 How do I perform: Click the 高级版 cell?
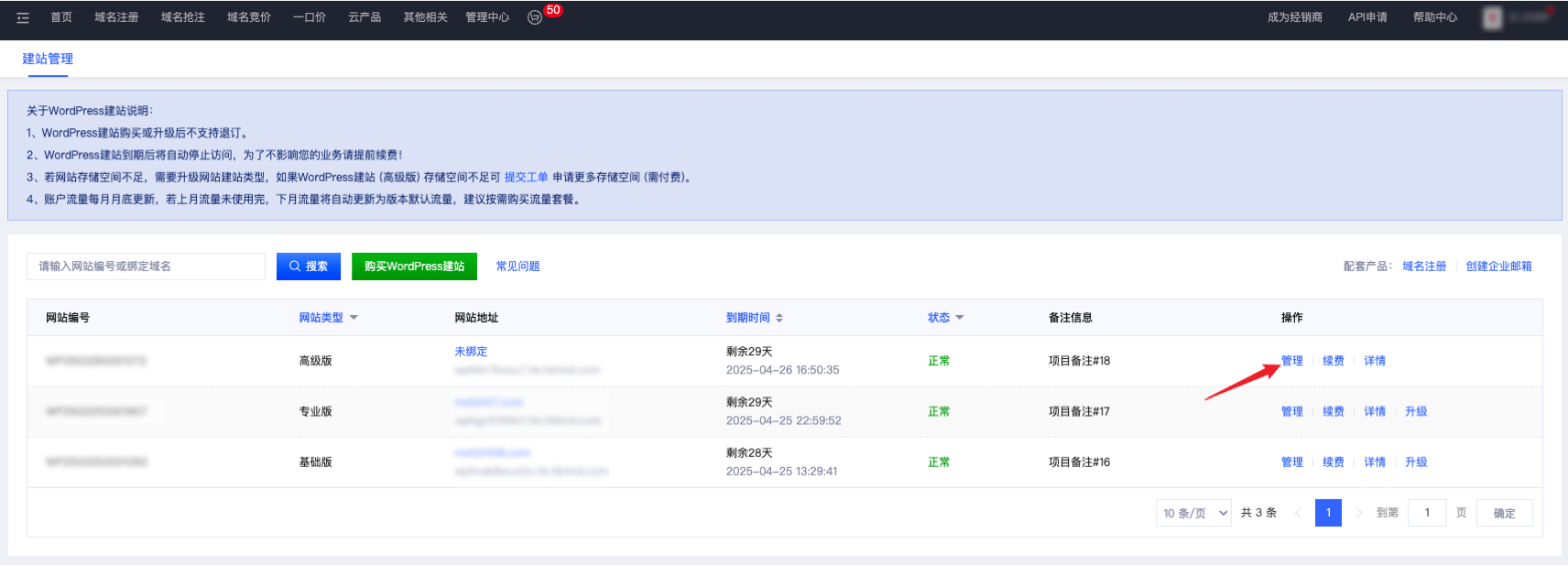(x=315, y=361)
